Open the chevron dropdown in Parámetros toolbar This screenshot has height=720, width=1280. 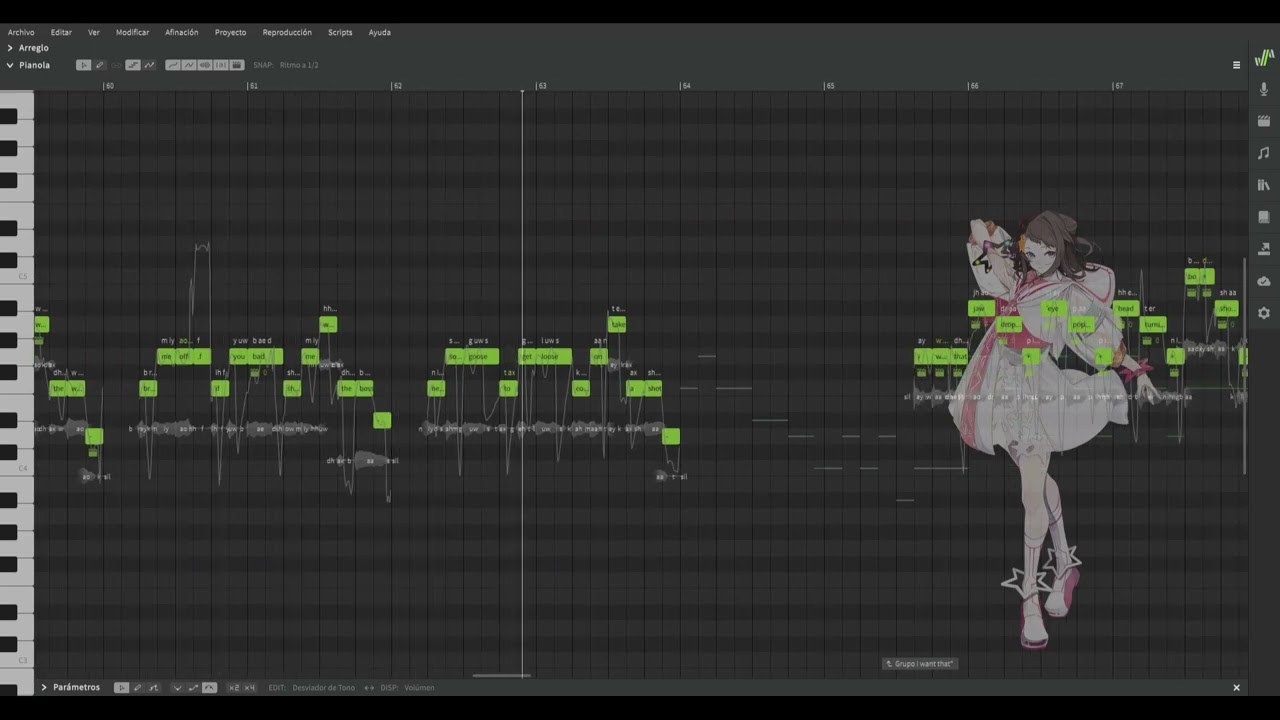(178, 688)
